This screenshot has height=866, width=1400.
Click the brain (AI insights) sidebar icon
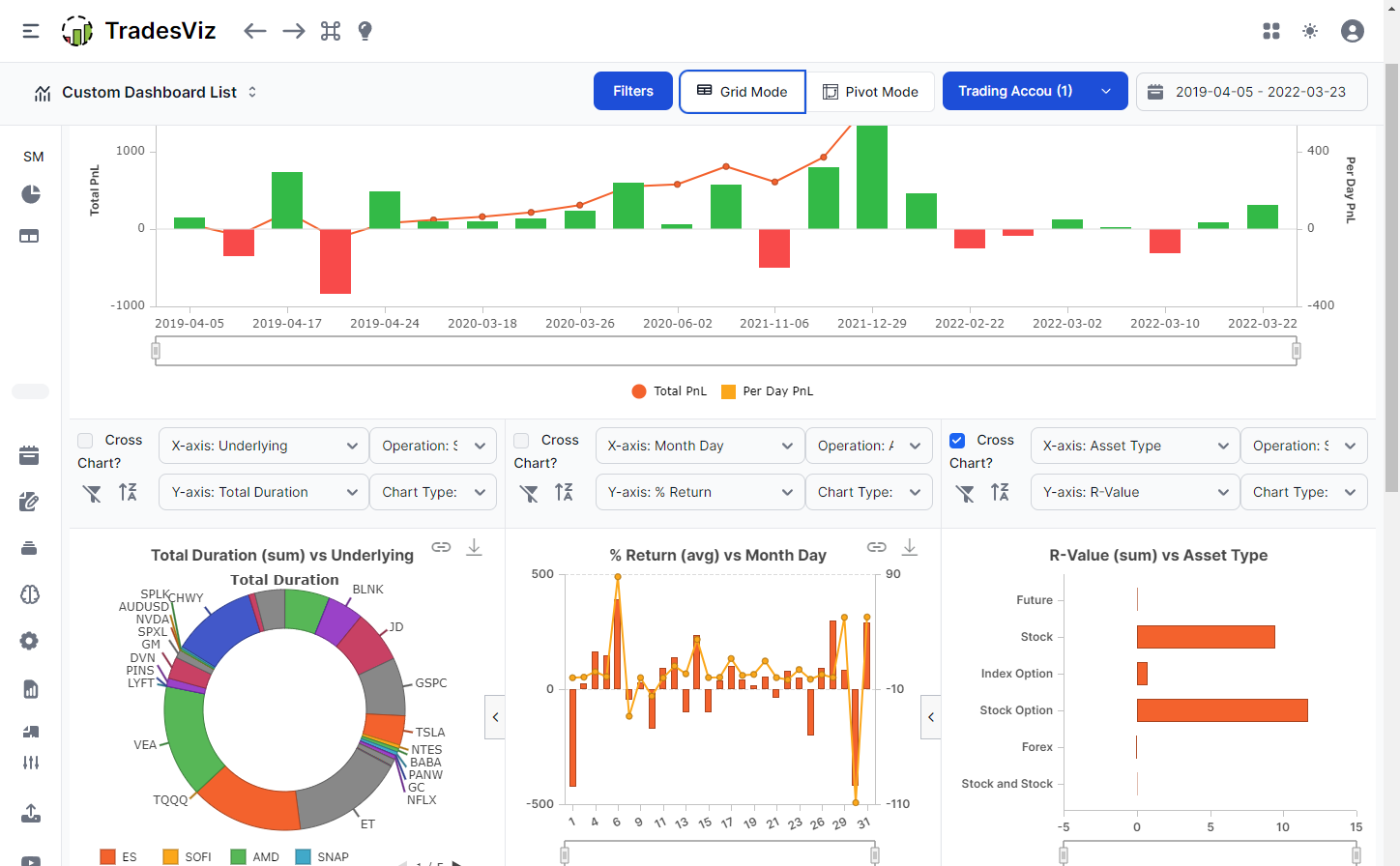point(30,594)
